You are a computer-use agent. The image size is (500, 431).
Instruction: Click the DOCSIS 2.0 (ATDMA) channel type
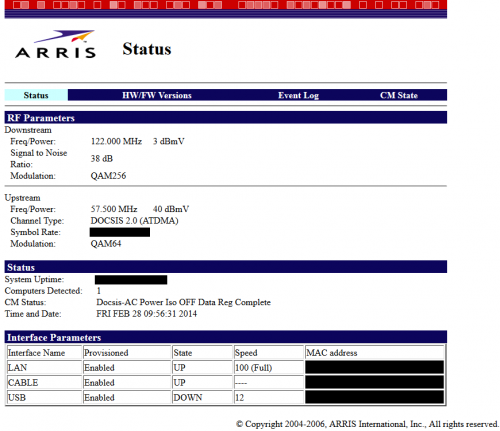[x=134, y=221]
